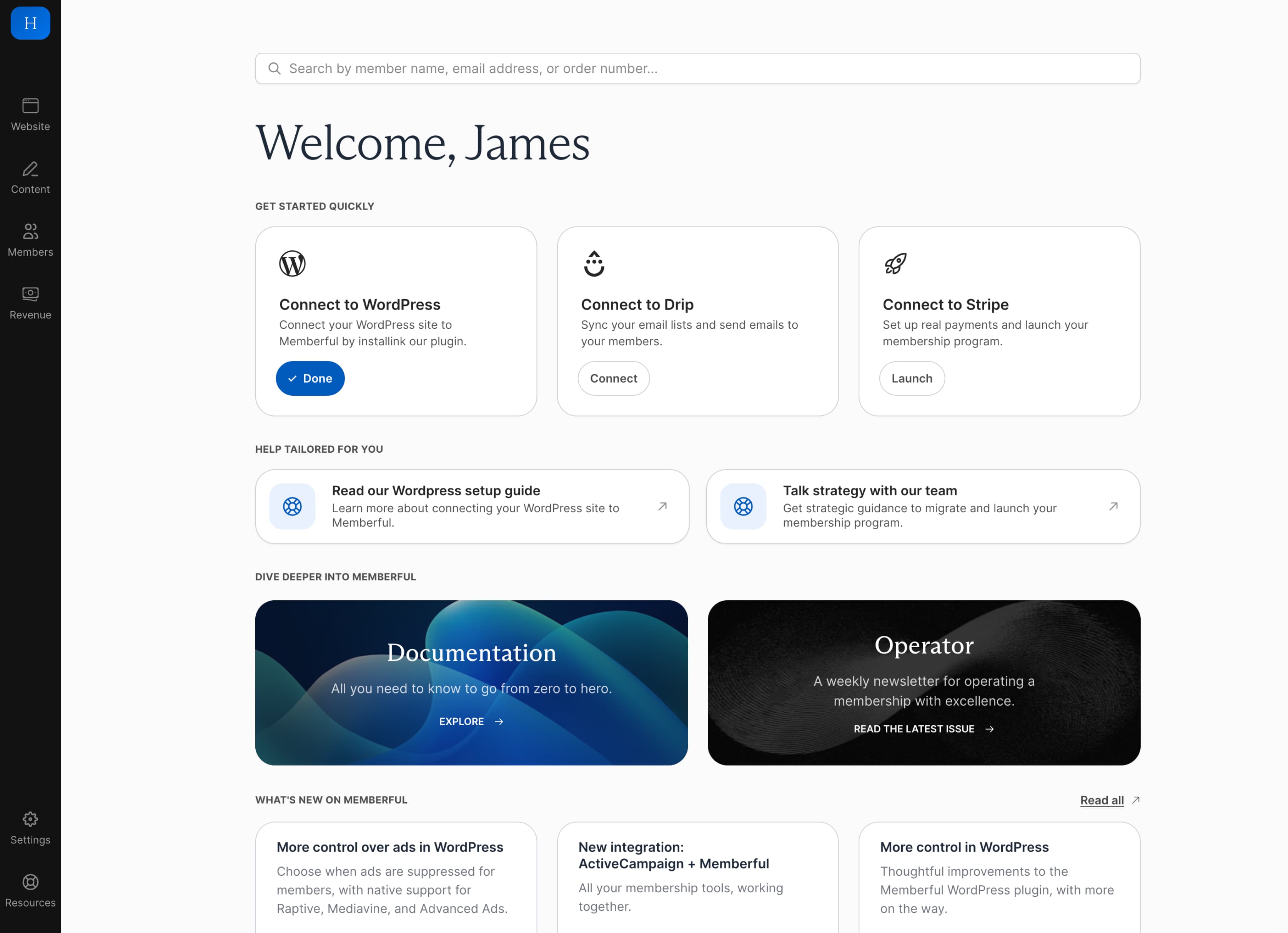Click the Stripe rocket icon
The image size is (1288, 933).
[895, 264]
